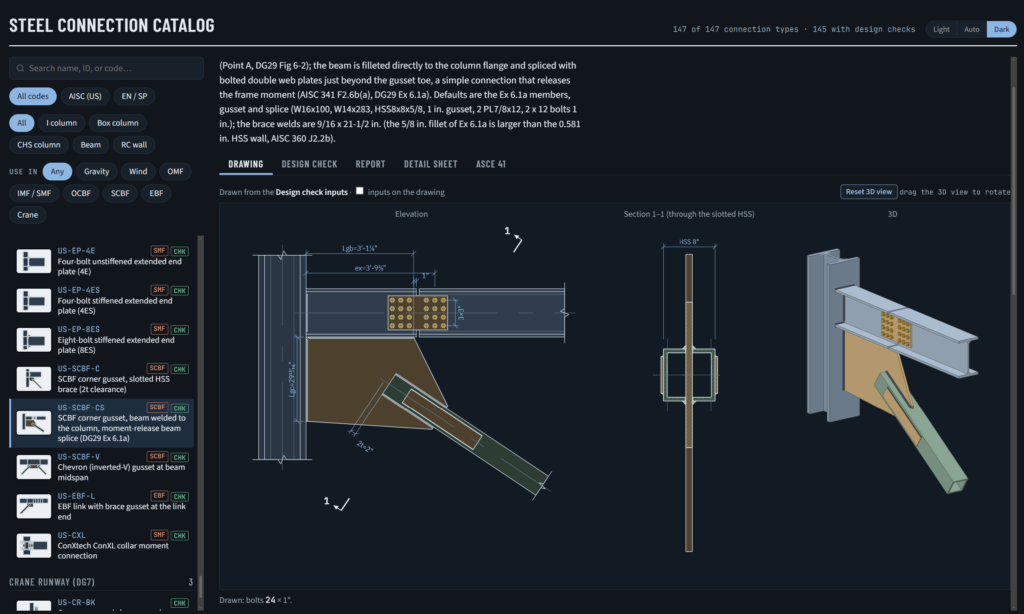Filter by Box column type
Screen dimensions: 1024x614
(x=118, y=123)
